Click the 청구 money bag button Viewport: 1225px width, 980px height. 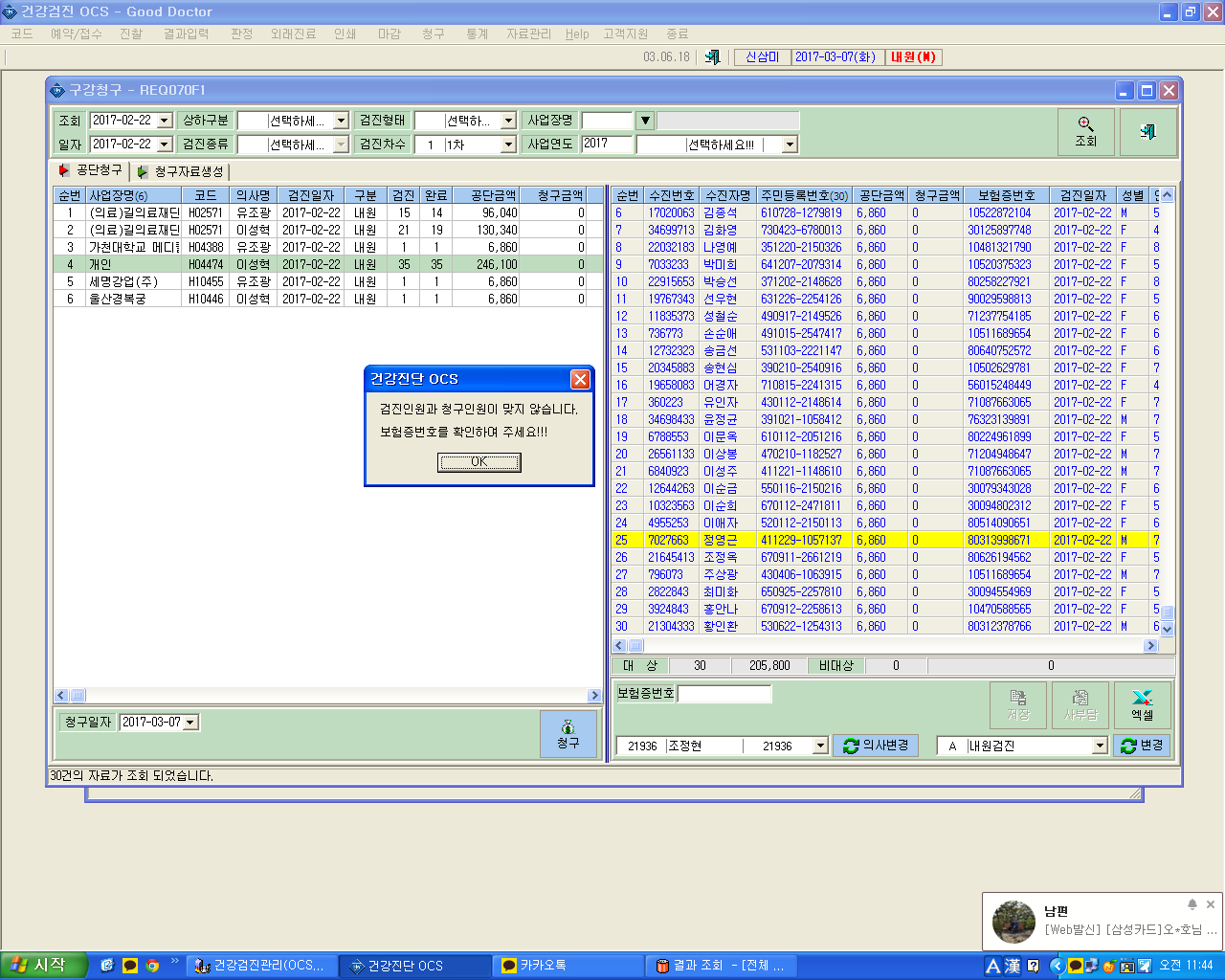click(x=568, y=734)
